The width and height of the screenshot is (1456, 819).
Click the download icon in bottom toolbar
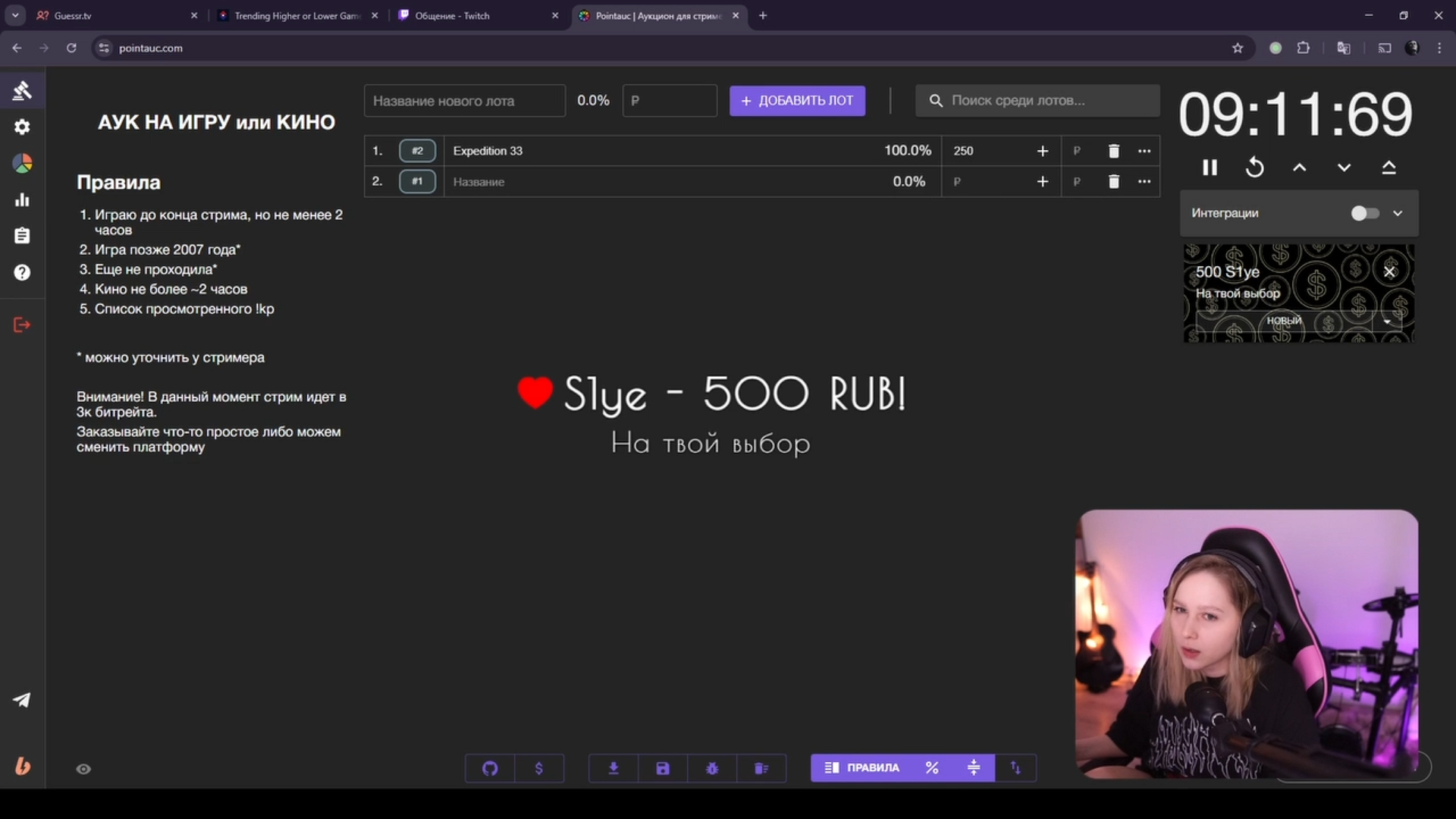click(x=613, y=768)
